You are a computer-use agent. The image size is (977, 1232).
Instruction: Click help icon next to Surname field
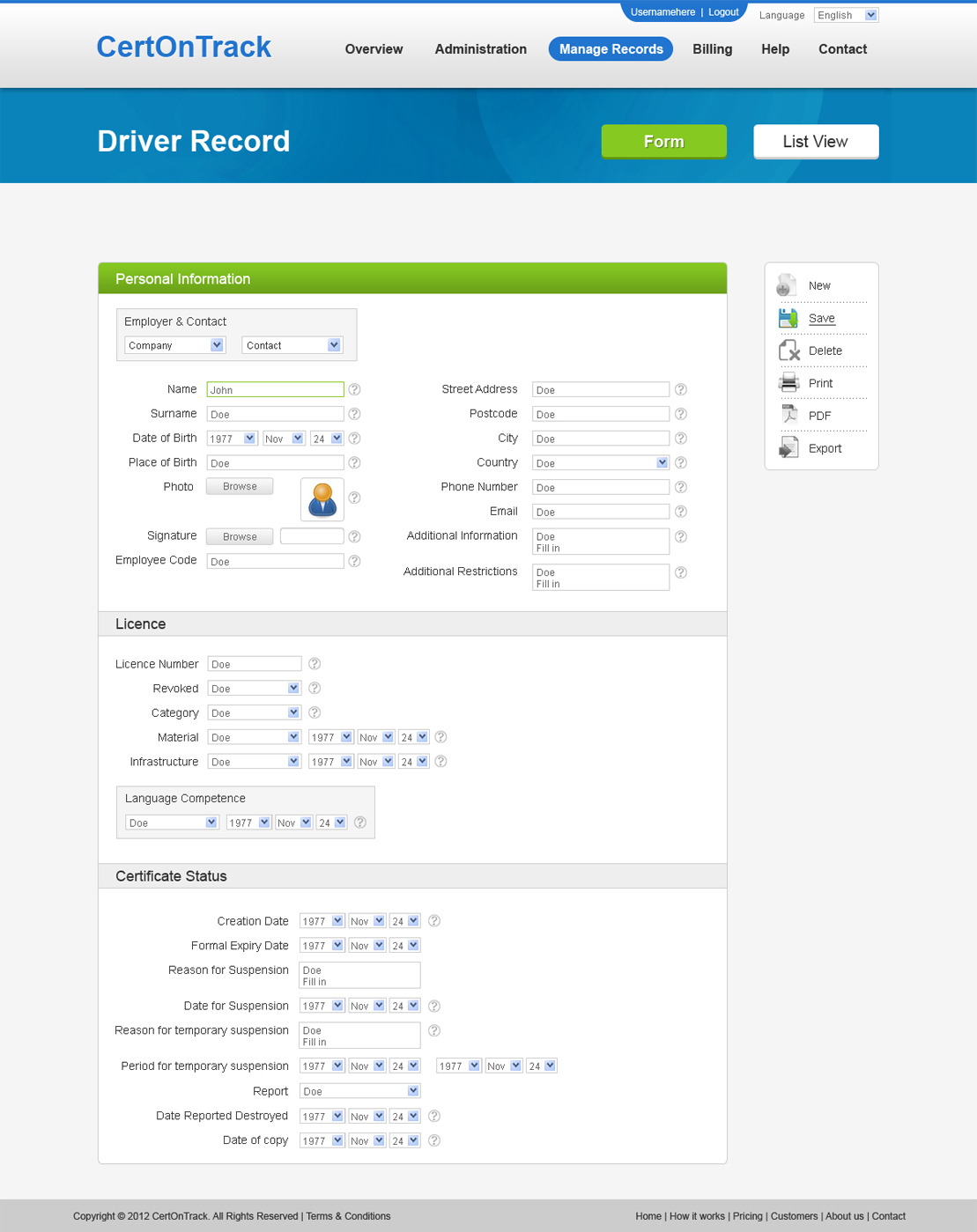[354, 414]
